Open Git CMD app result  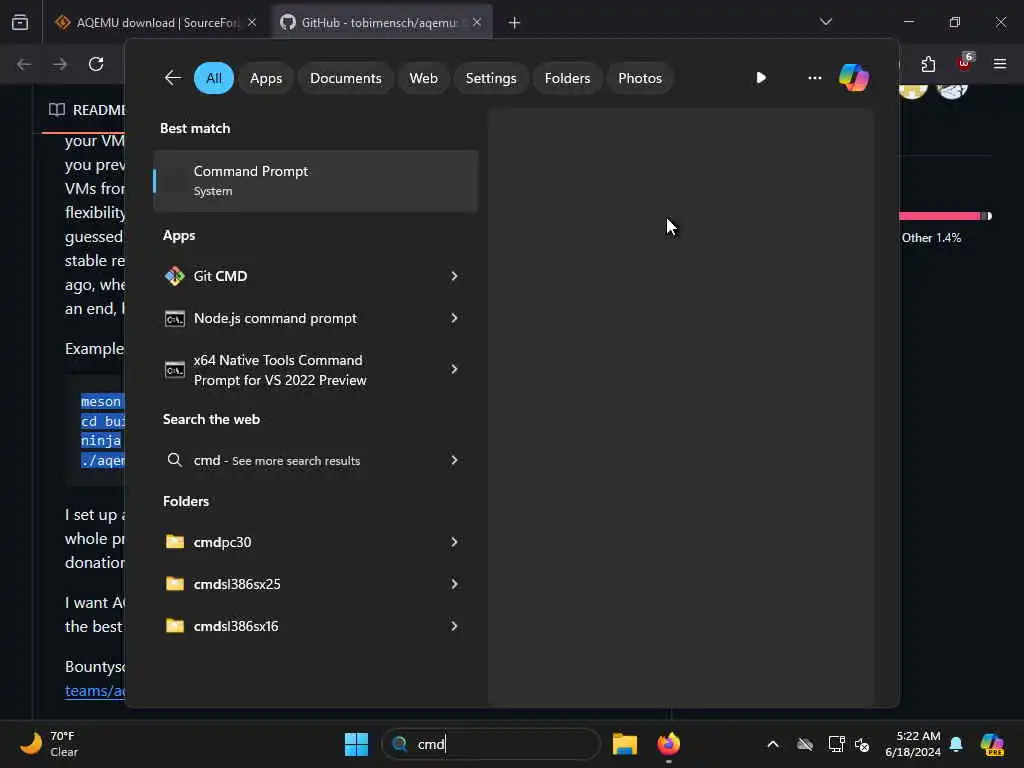click(x=315, y=276)
